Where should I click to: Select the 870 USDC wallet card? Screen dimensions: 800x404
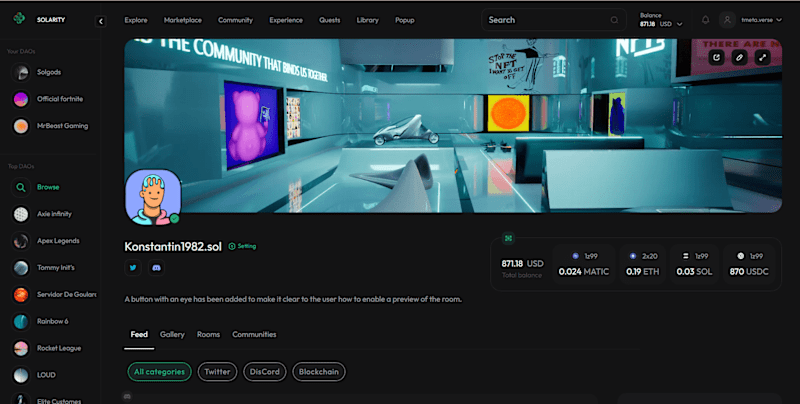tap(749, 264)
